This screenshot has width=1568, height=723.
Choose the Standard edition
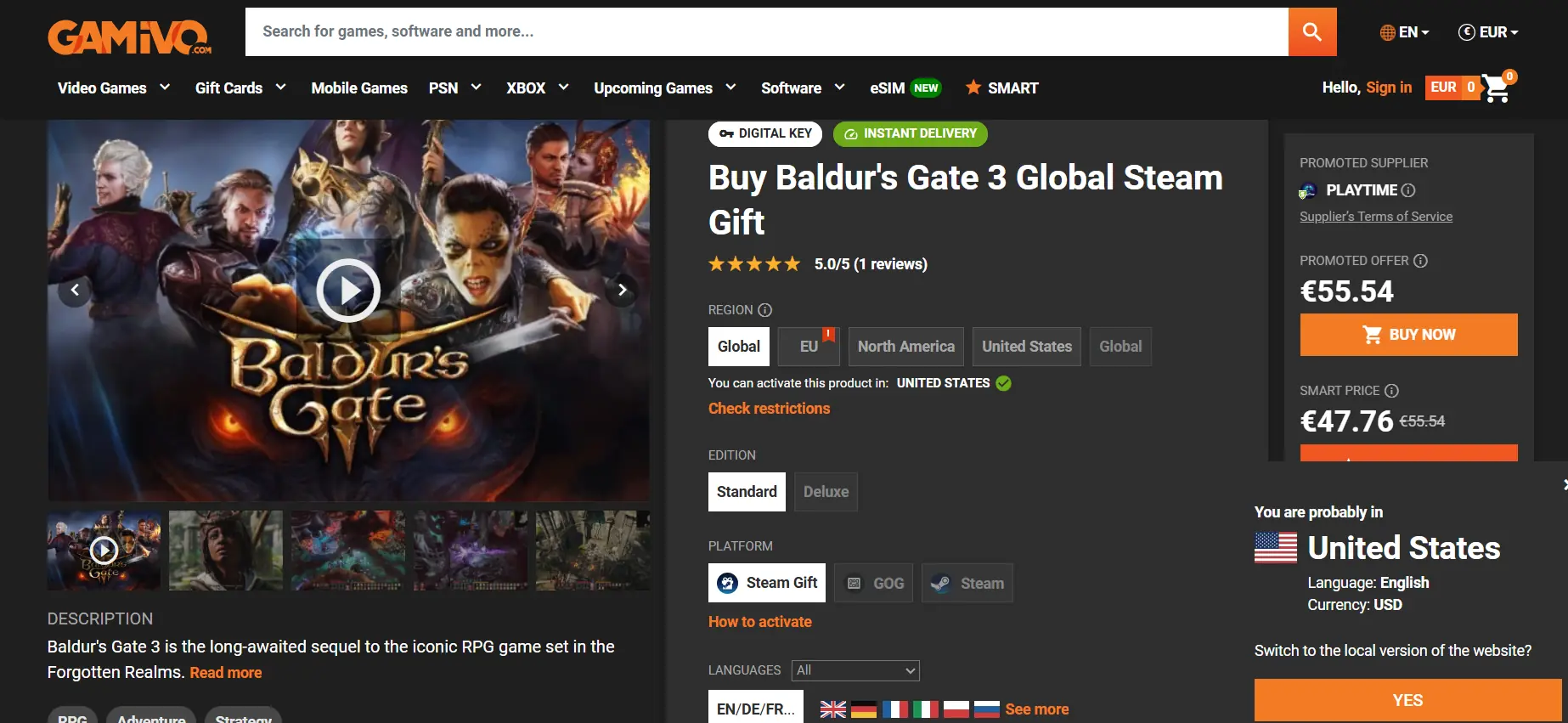click(747, 492)
